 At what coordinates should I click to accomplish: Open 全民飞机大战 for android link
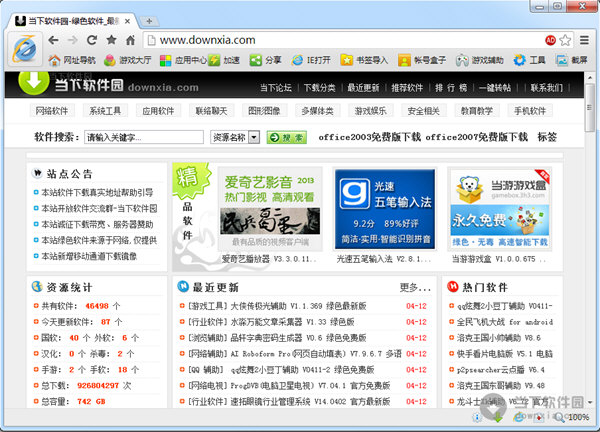[505, 322]
